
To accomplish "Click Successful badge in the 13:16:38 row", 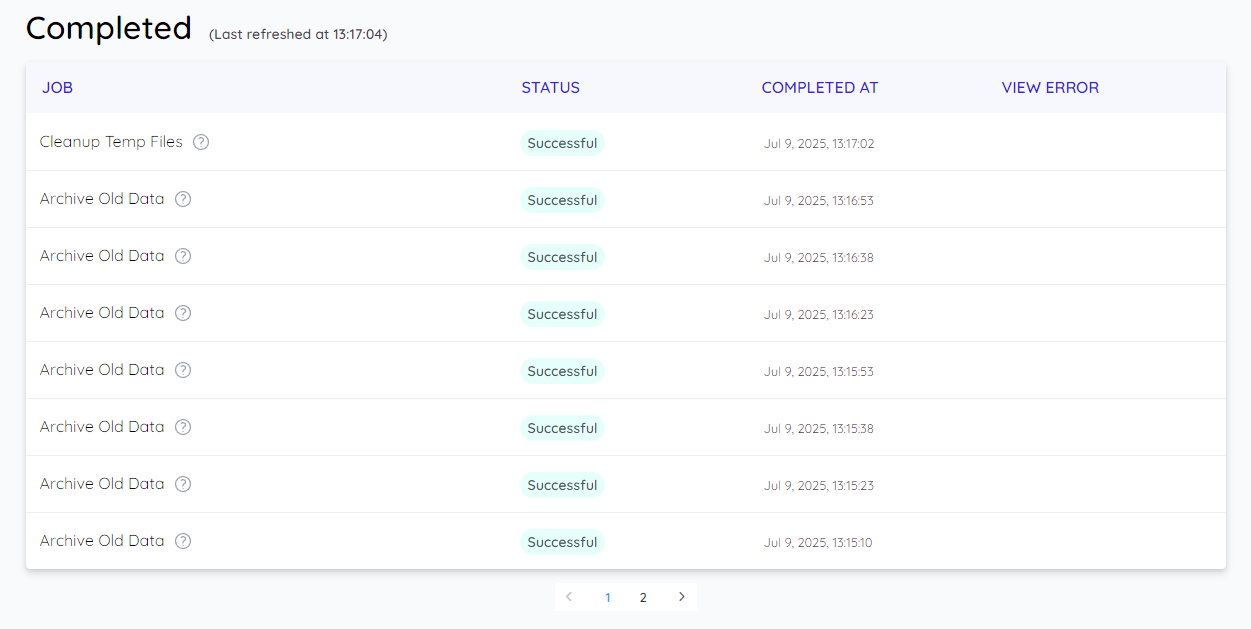I will coord(562,257).
